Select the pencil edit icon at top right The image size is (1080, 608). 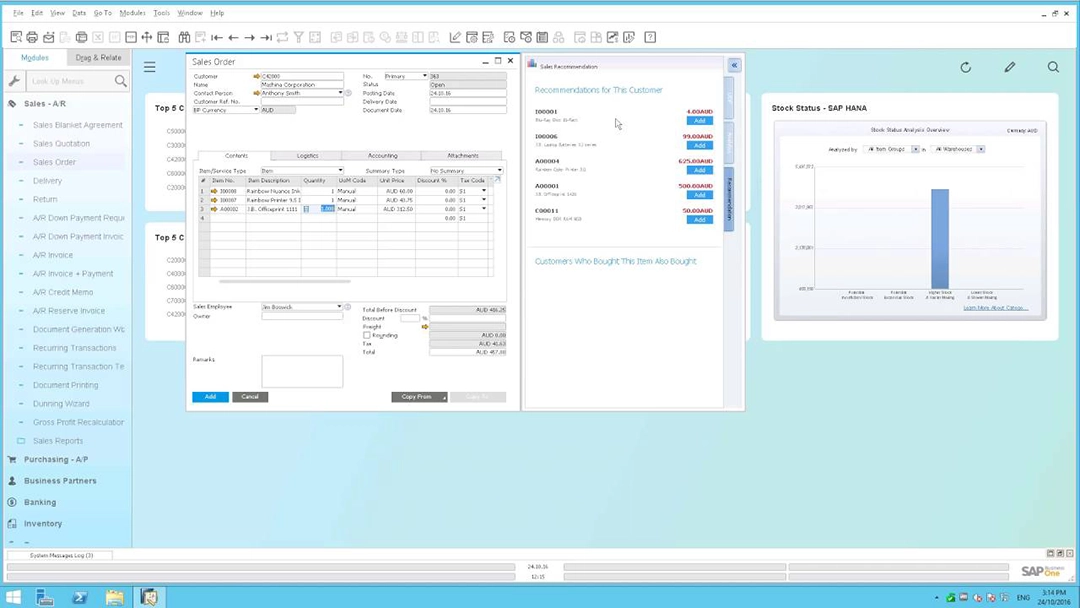[x=1010, y=67]
